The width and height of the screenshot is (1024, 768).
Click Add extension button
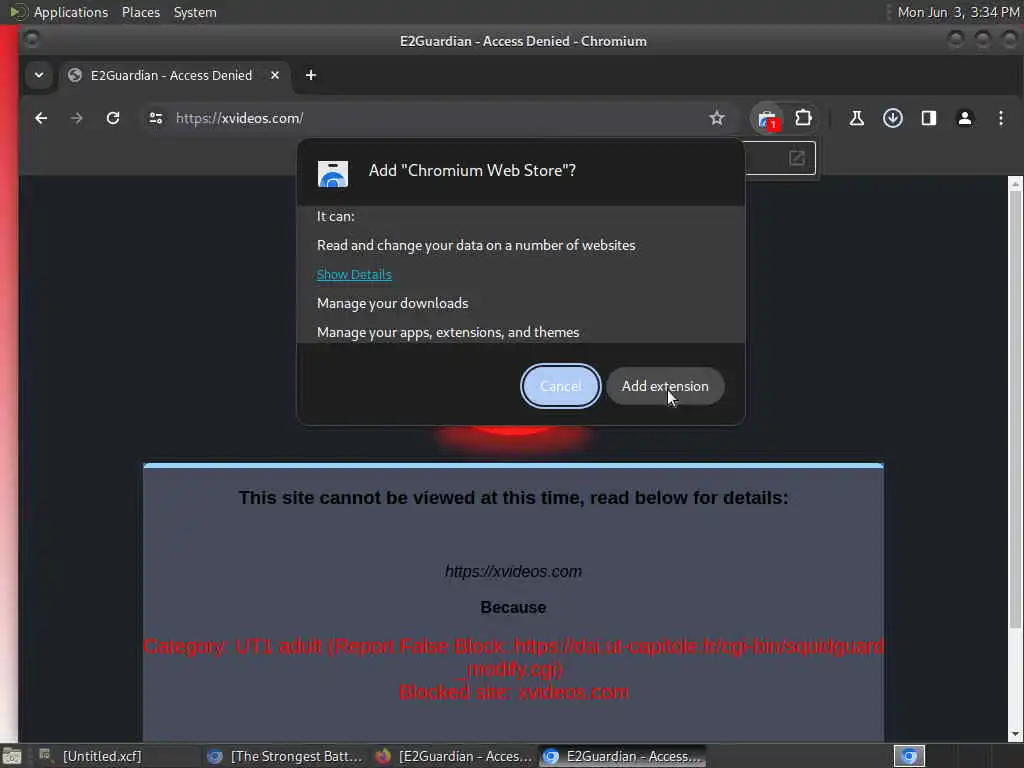665,386
